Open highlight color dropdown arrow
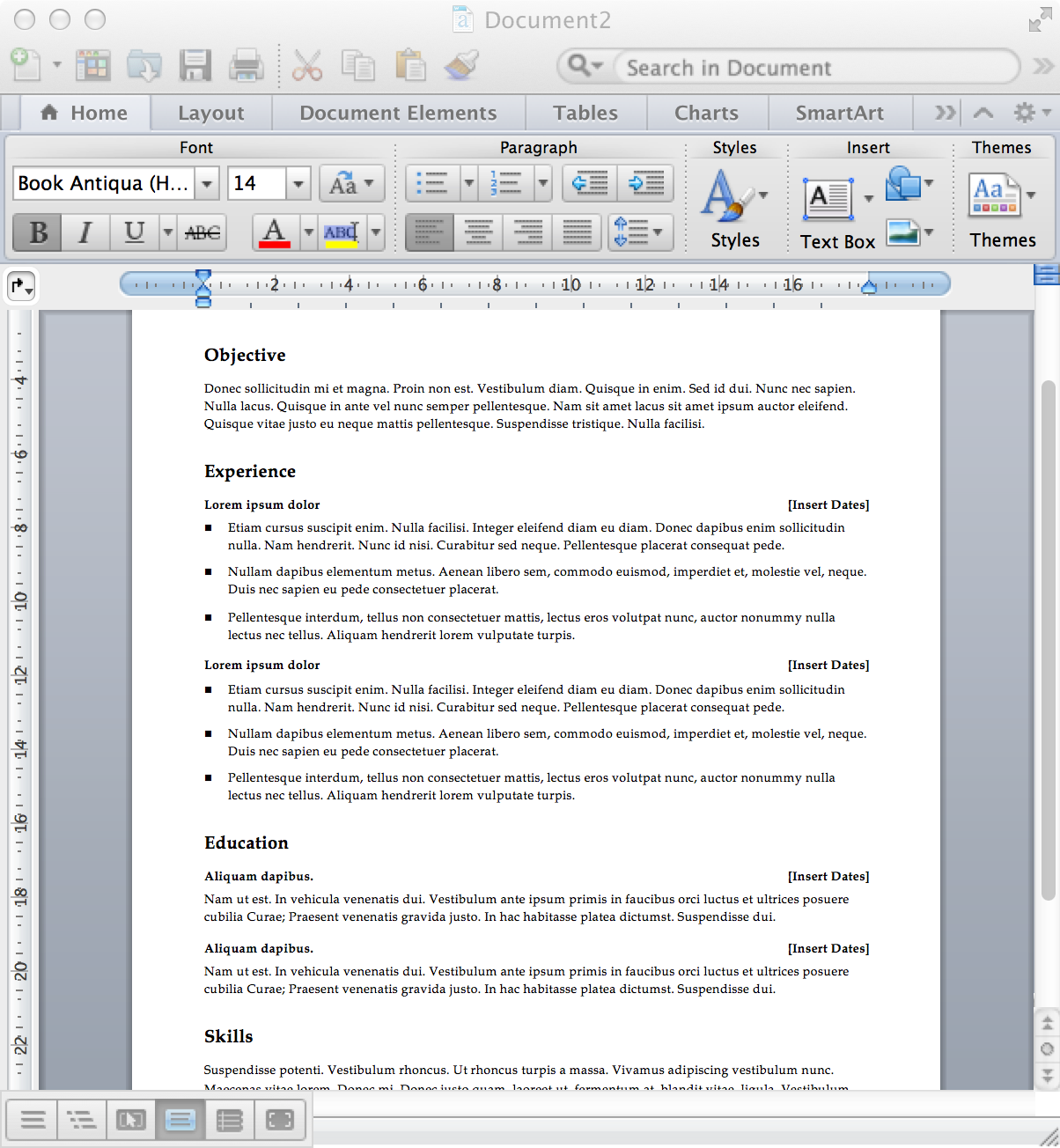 (376, 232)
